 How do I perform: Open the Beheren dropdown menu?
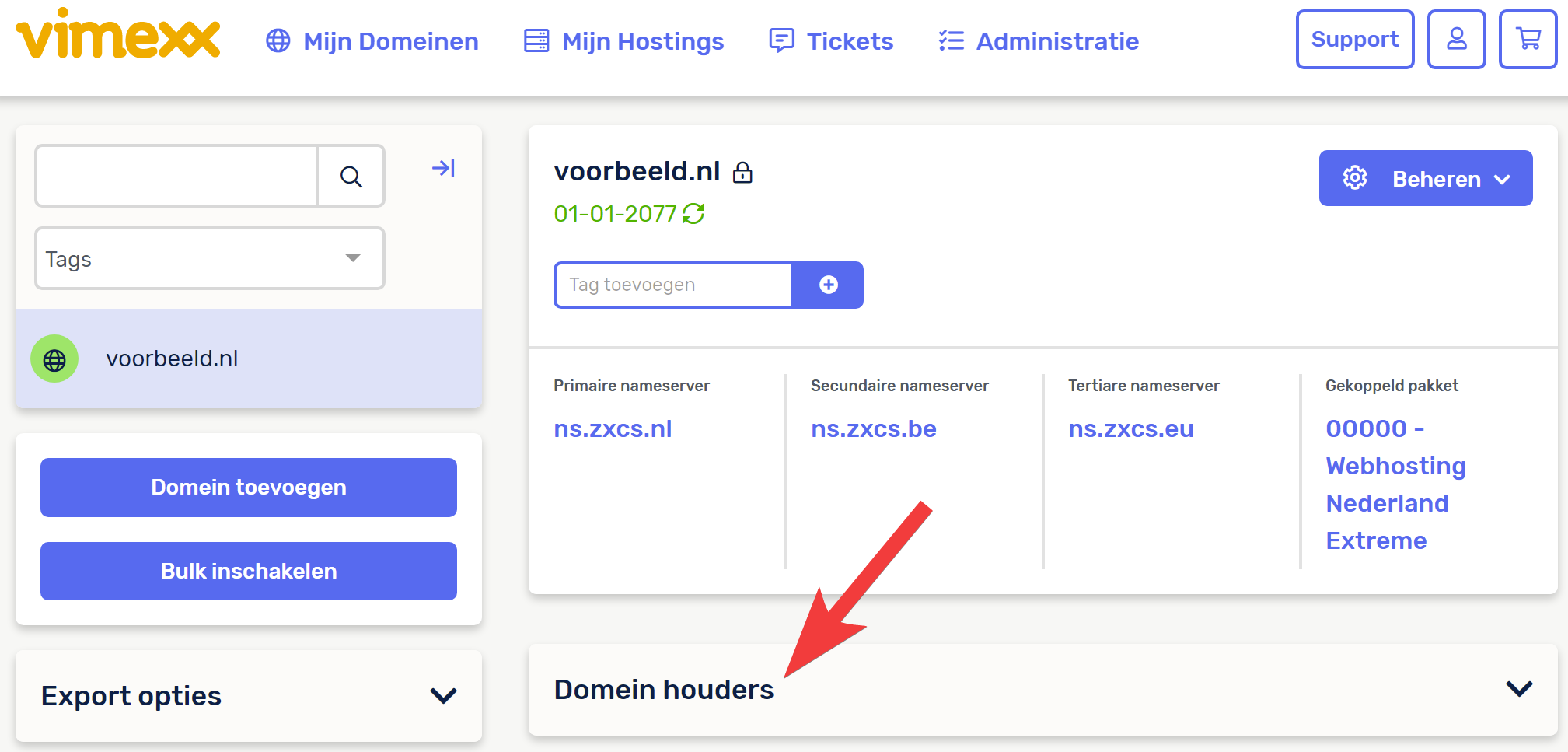[1425, 178]
